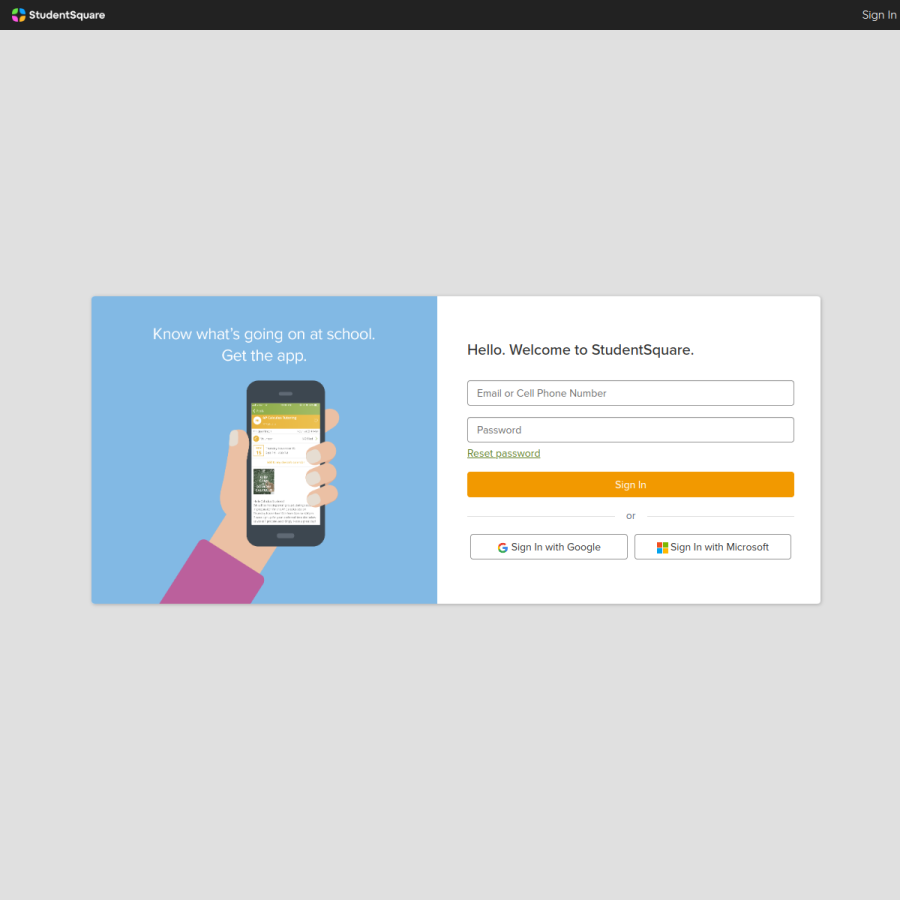
Task: Click the StudentSquare brand name text
Action: pyautogui.click(x=67, y=15)
